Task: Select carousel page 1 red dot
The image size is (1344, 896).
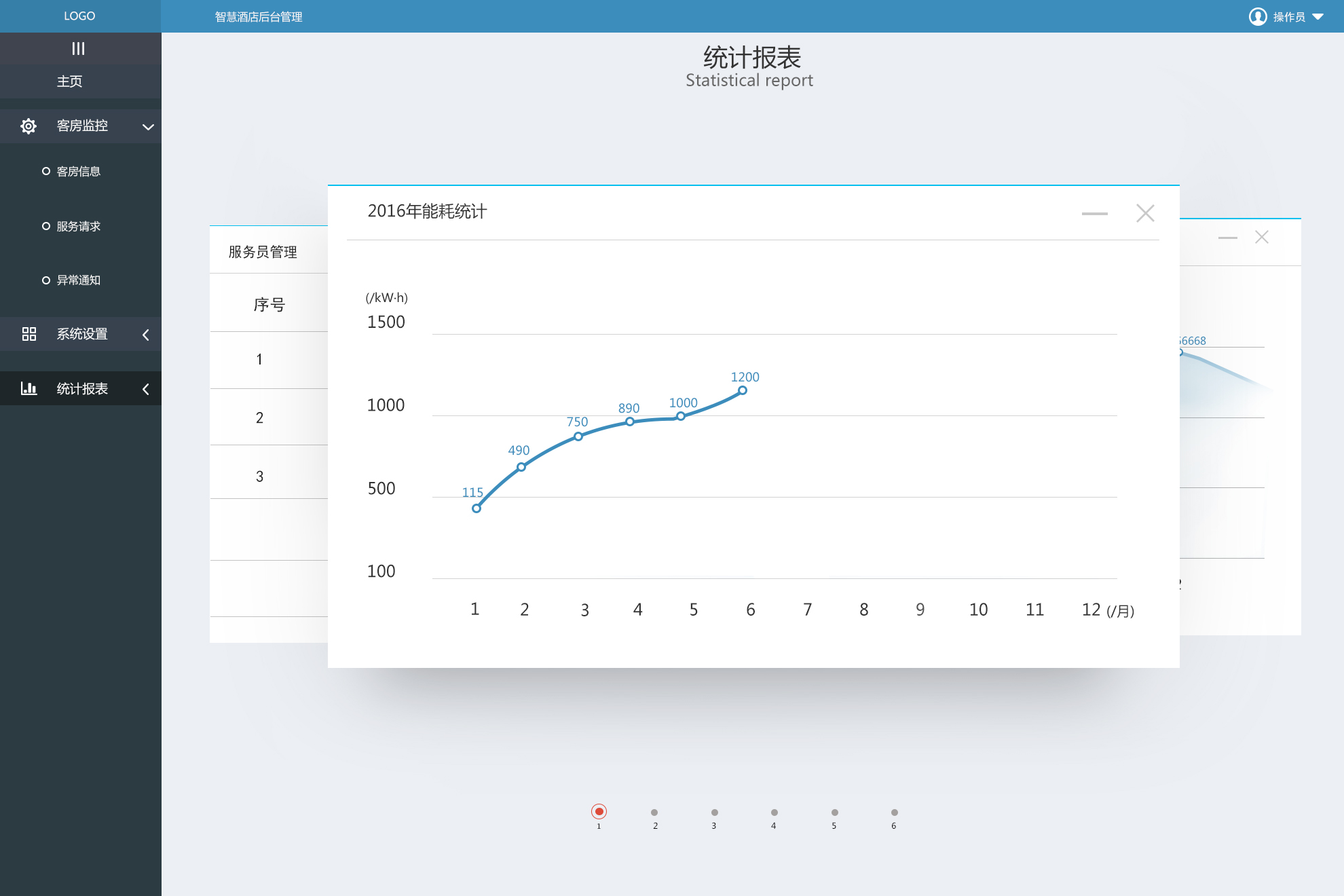Action: (x=599, y=812)
